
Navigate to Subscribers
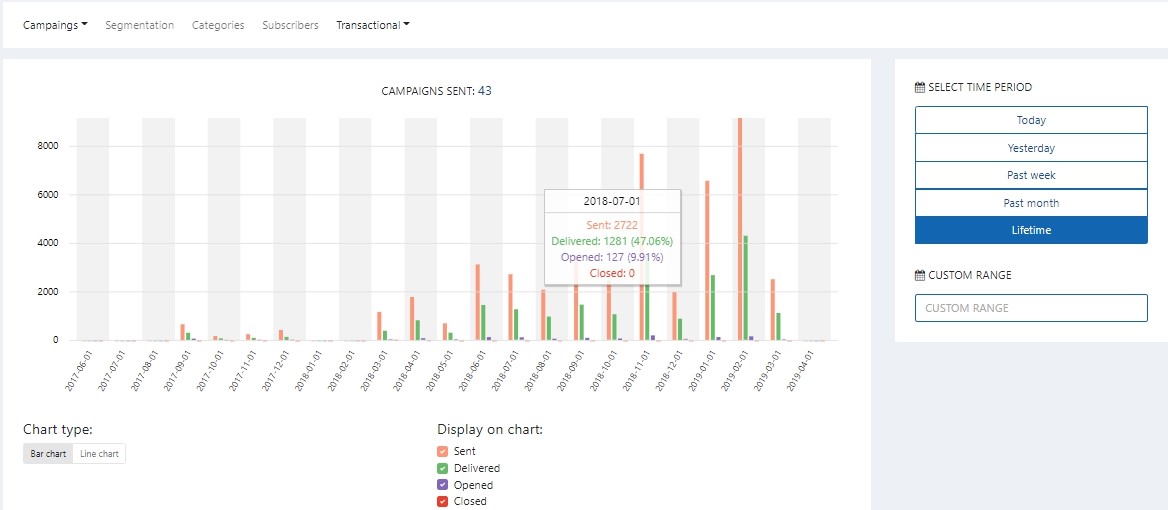pos(290,25)
